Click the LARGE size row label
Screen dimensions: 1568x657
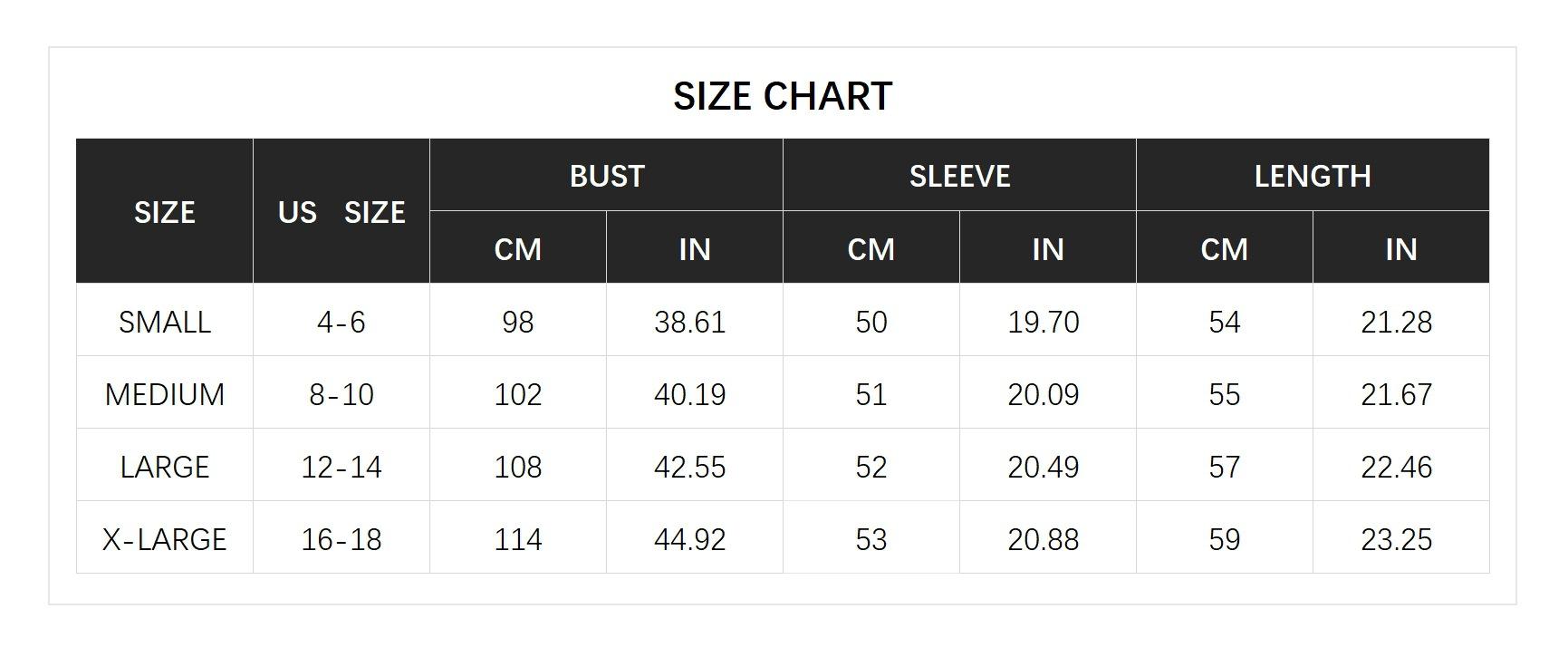pyautogui.click(x=164, y=467)
